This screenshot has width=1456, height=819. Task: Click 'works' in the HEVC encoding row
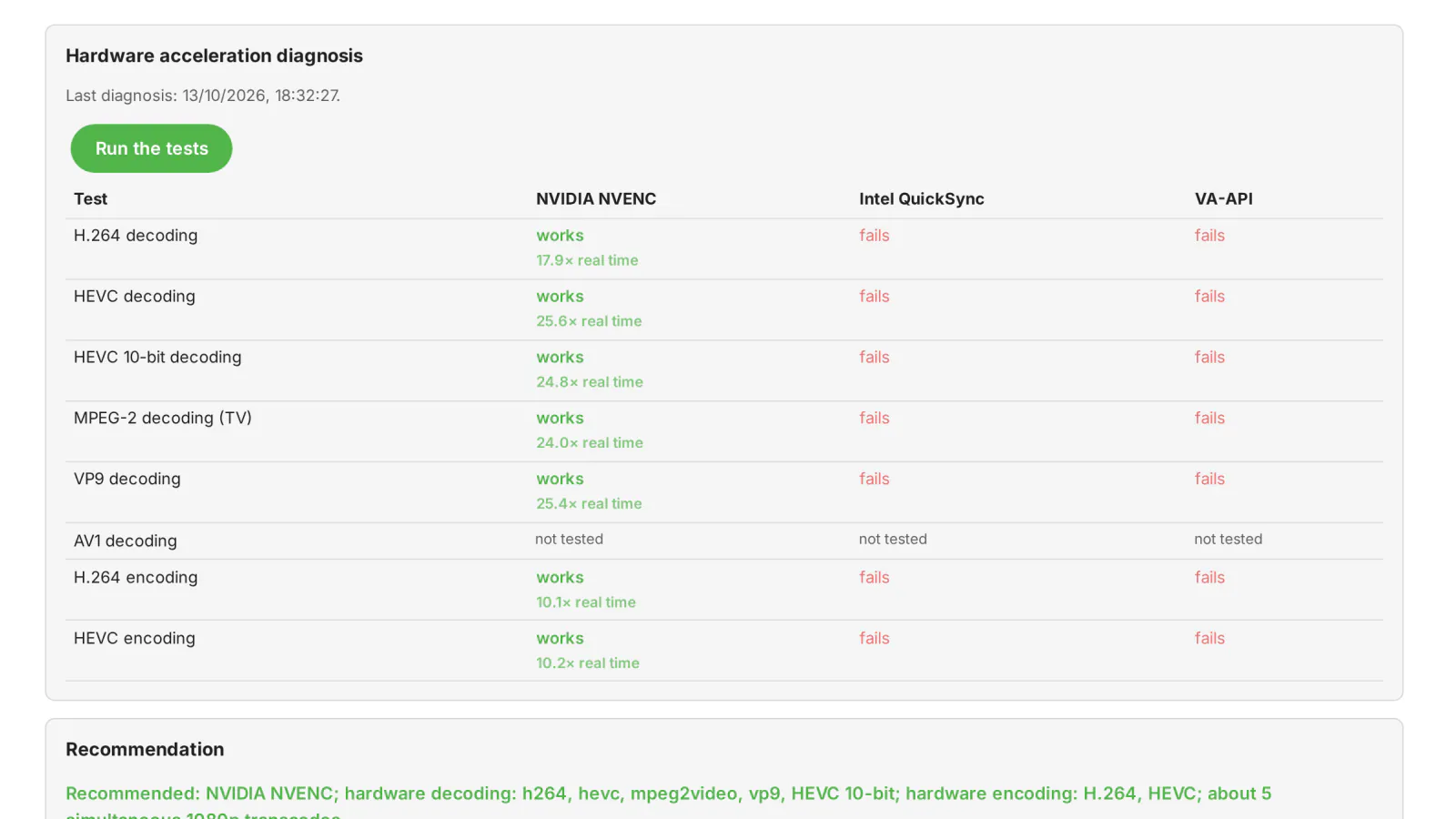[x=560, y=639]
